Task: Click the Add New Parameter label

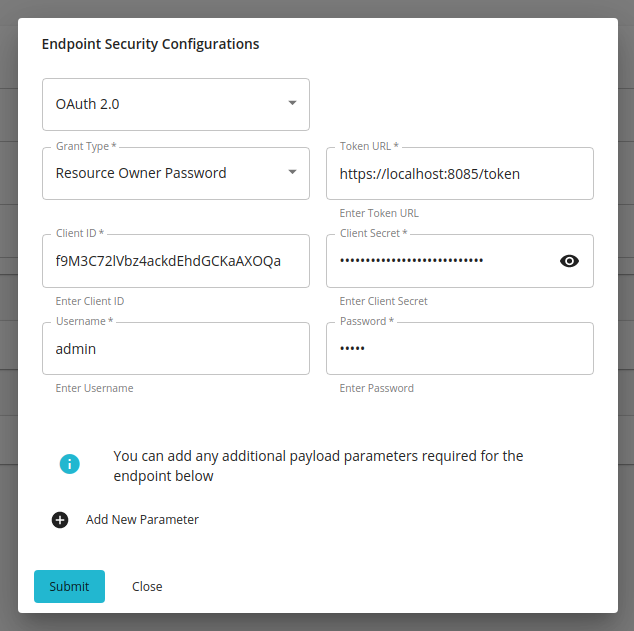Action: click(142, 520)
